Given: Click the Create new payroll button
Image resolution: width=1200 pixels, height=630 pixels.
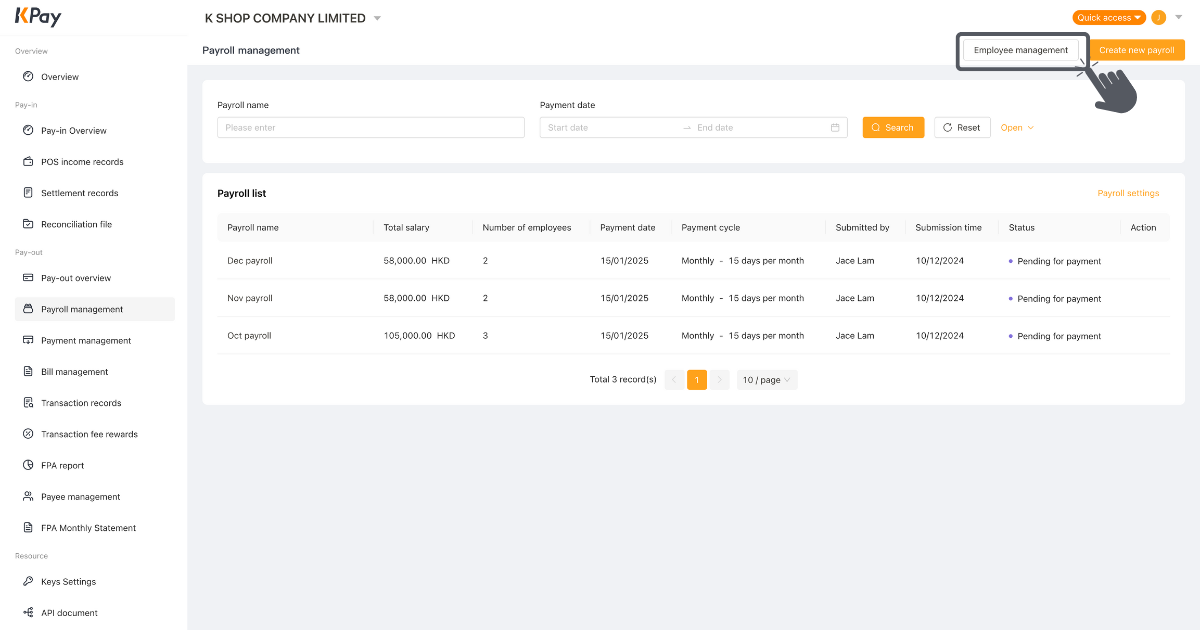Looking at the screenshot, I should 1136,49.
